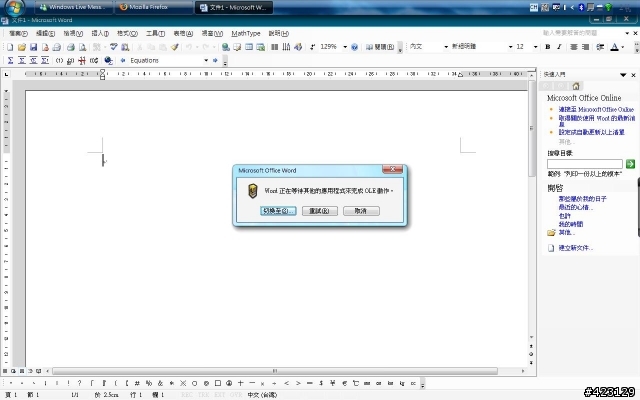Toggle EXT extend selection in the status bar
The image size is (640, 400).
220,395
